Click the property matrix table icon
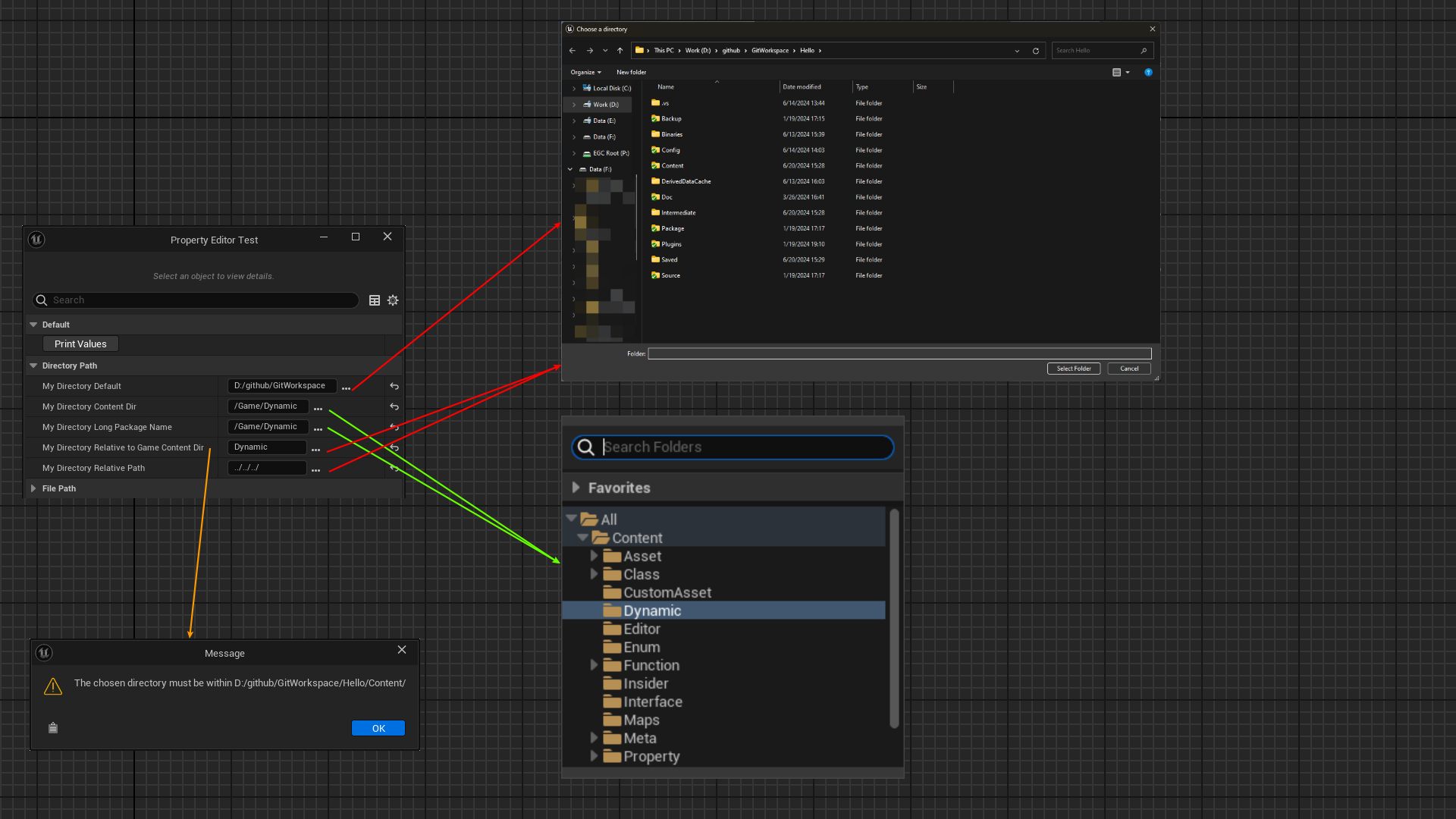 pos(375,300)
